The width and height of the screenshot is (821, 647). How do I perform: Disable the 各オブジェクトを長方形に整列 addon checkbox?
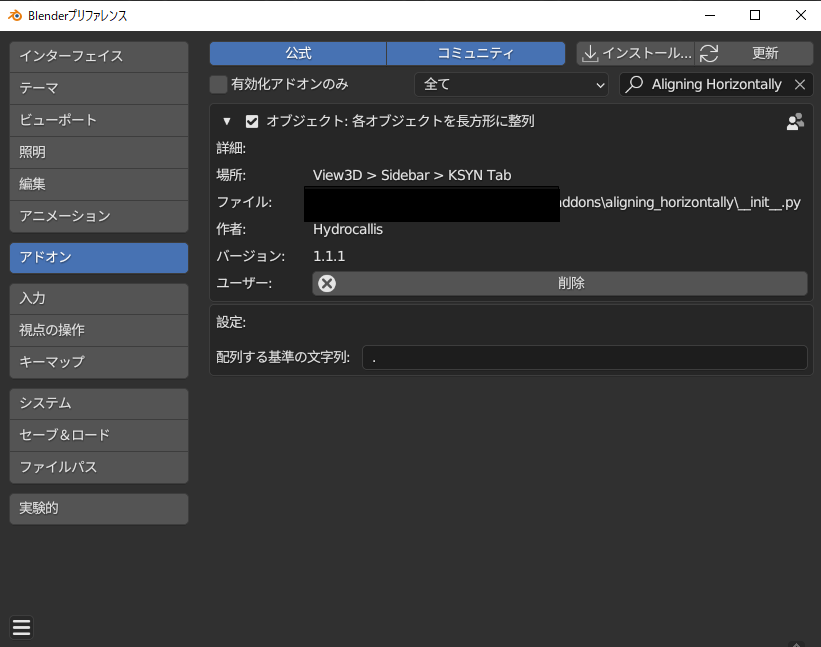pyautogui.click(x=252, y=121)
